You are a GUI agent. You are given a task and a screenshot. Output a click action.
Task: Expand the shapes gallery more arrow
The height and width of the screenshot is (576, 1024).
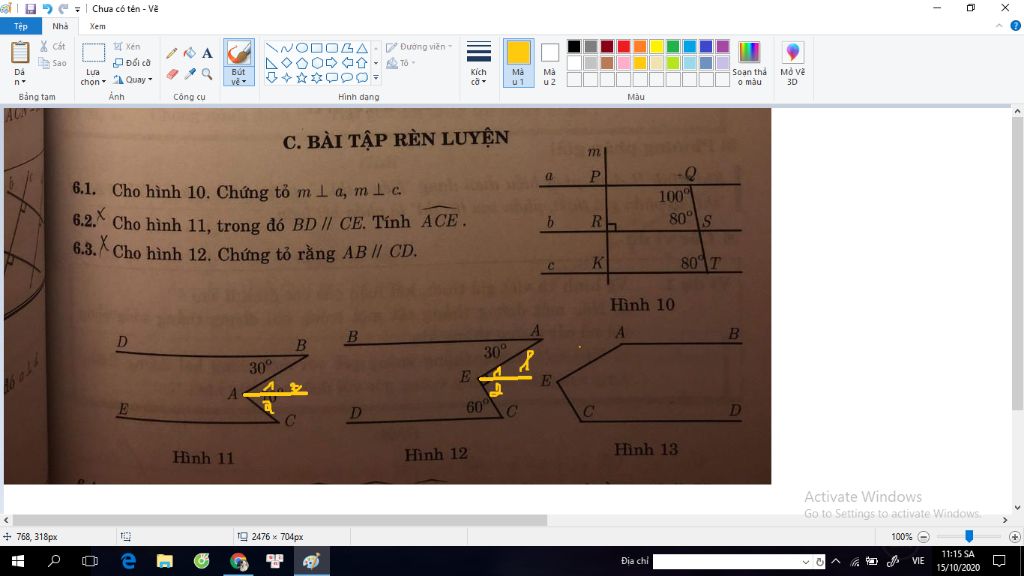click(376, 78)
